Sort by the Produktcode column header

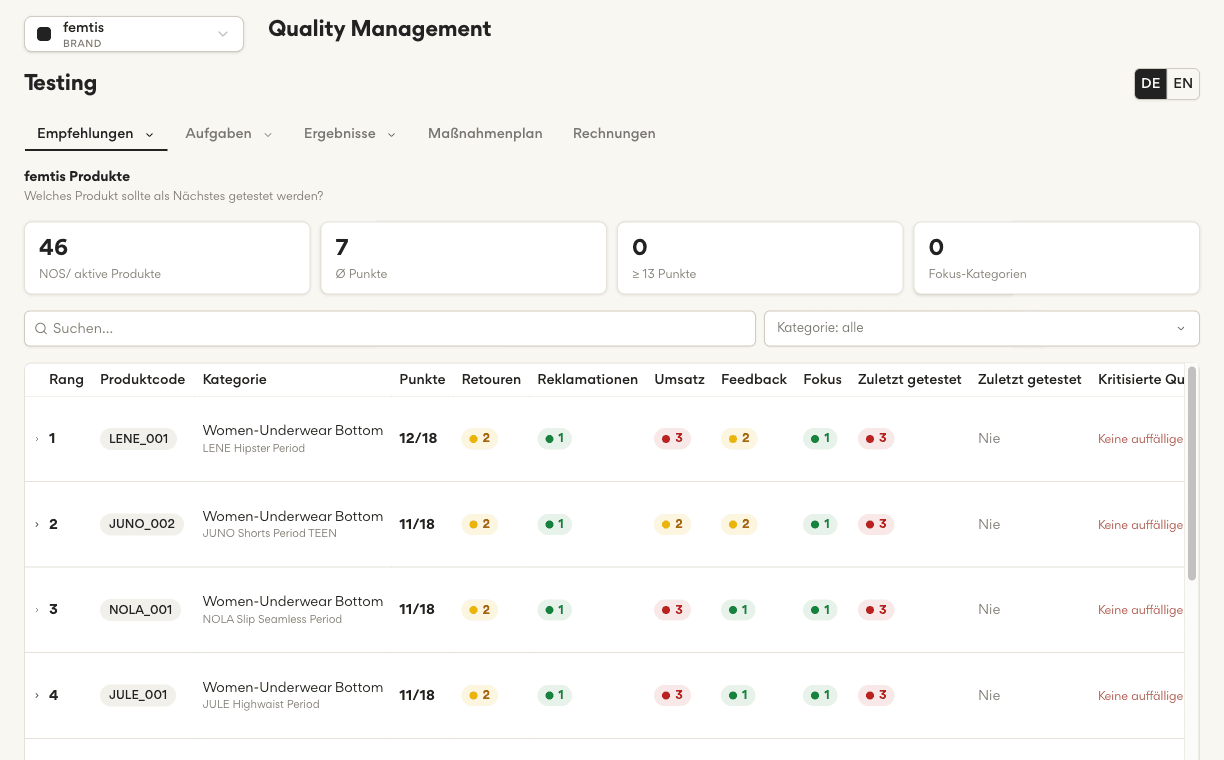pos(143,379)
